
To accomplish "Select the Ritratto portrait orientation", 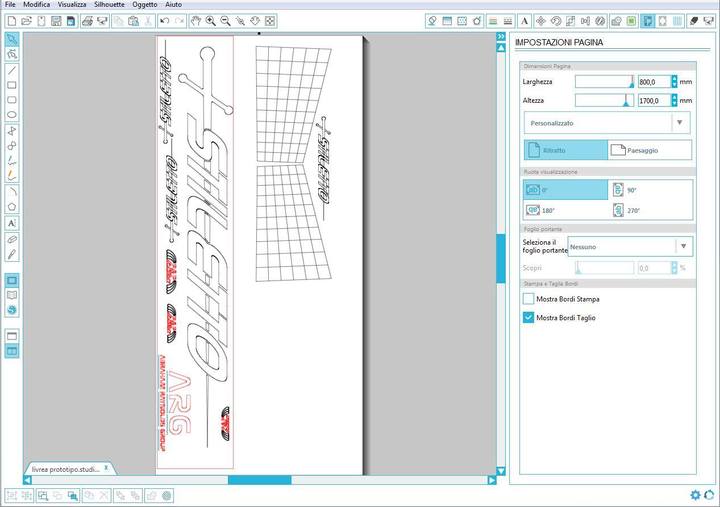I will pos(566,150).
